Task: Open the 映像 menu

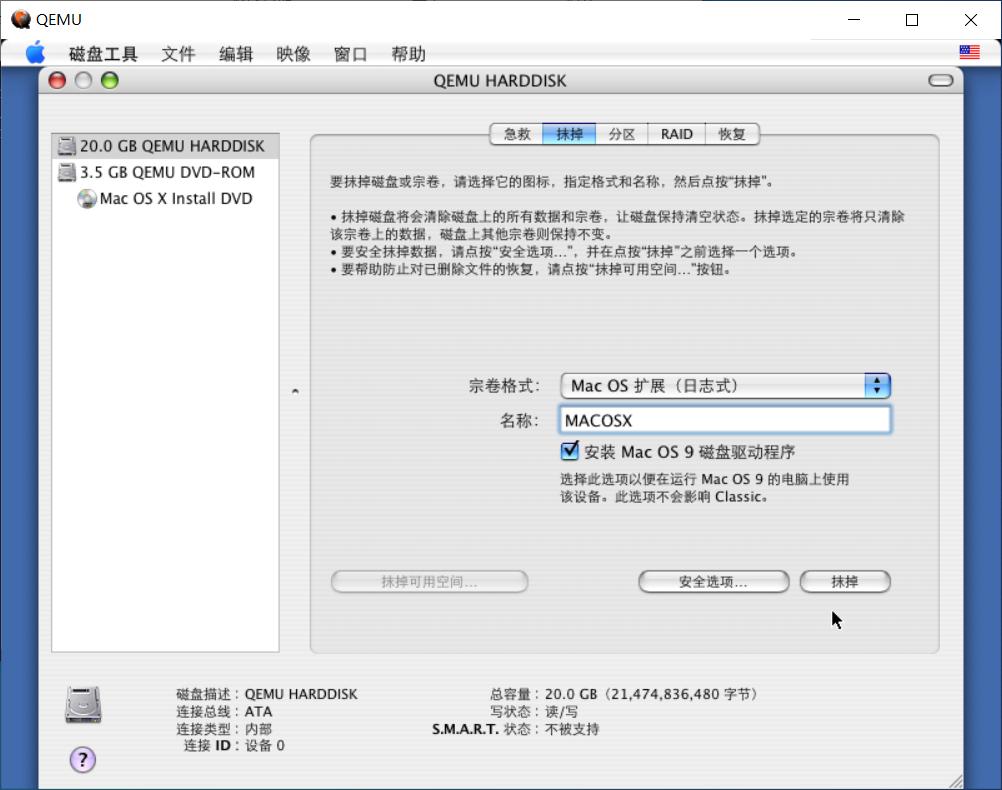Action: (293, 54)
